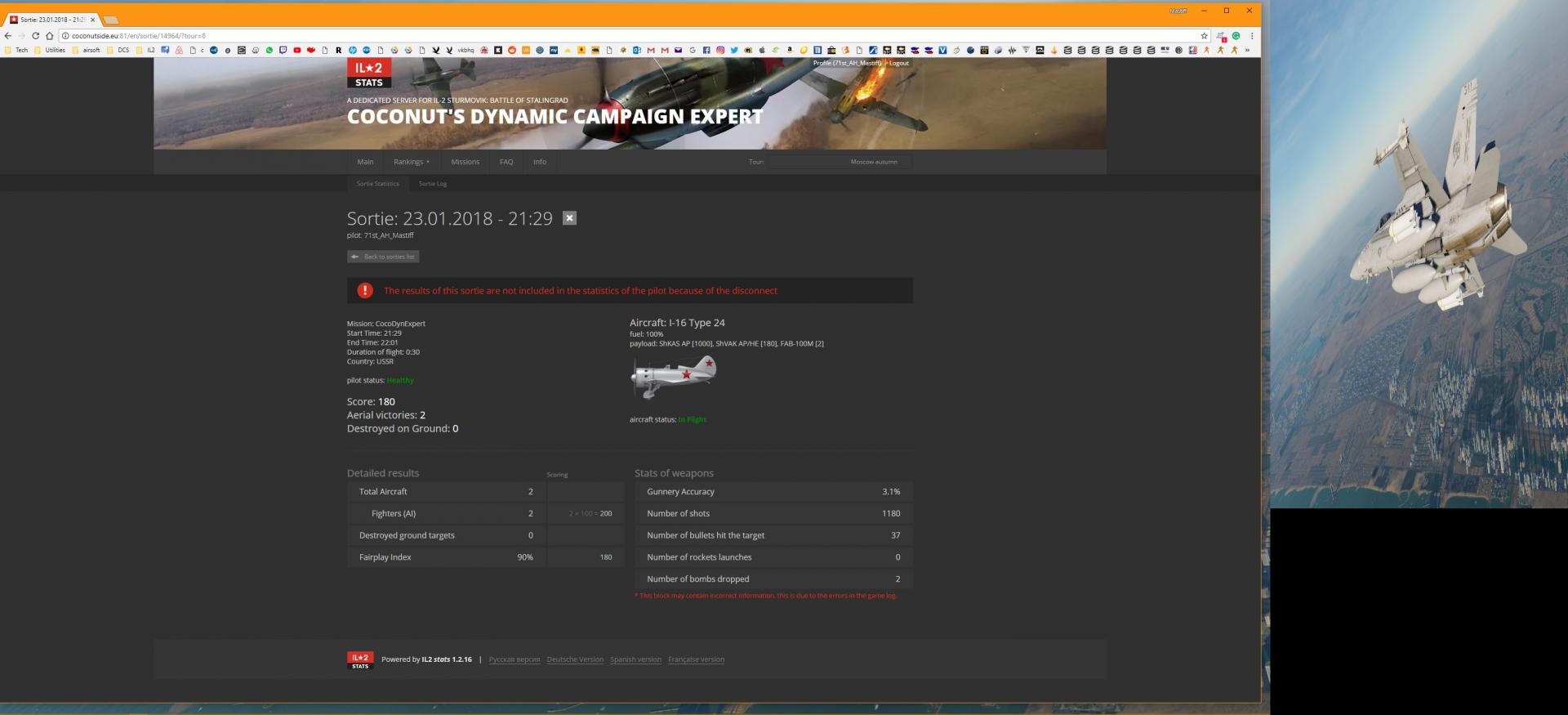Switch to Русская версия
The width and height of the screenshot is (1568, 715).
coord(514,659)
